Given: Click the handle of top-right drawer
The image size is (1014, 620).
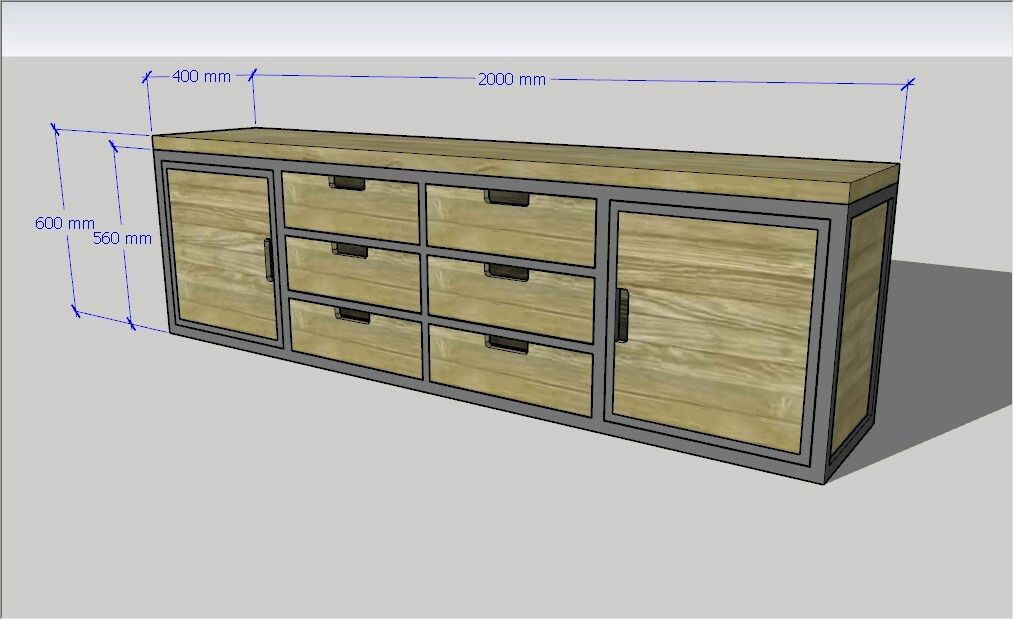Looking at the screenshot, I should pyautogui.click(x=508, y=198).
